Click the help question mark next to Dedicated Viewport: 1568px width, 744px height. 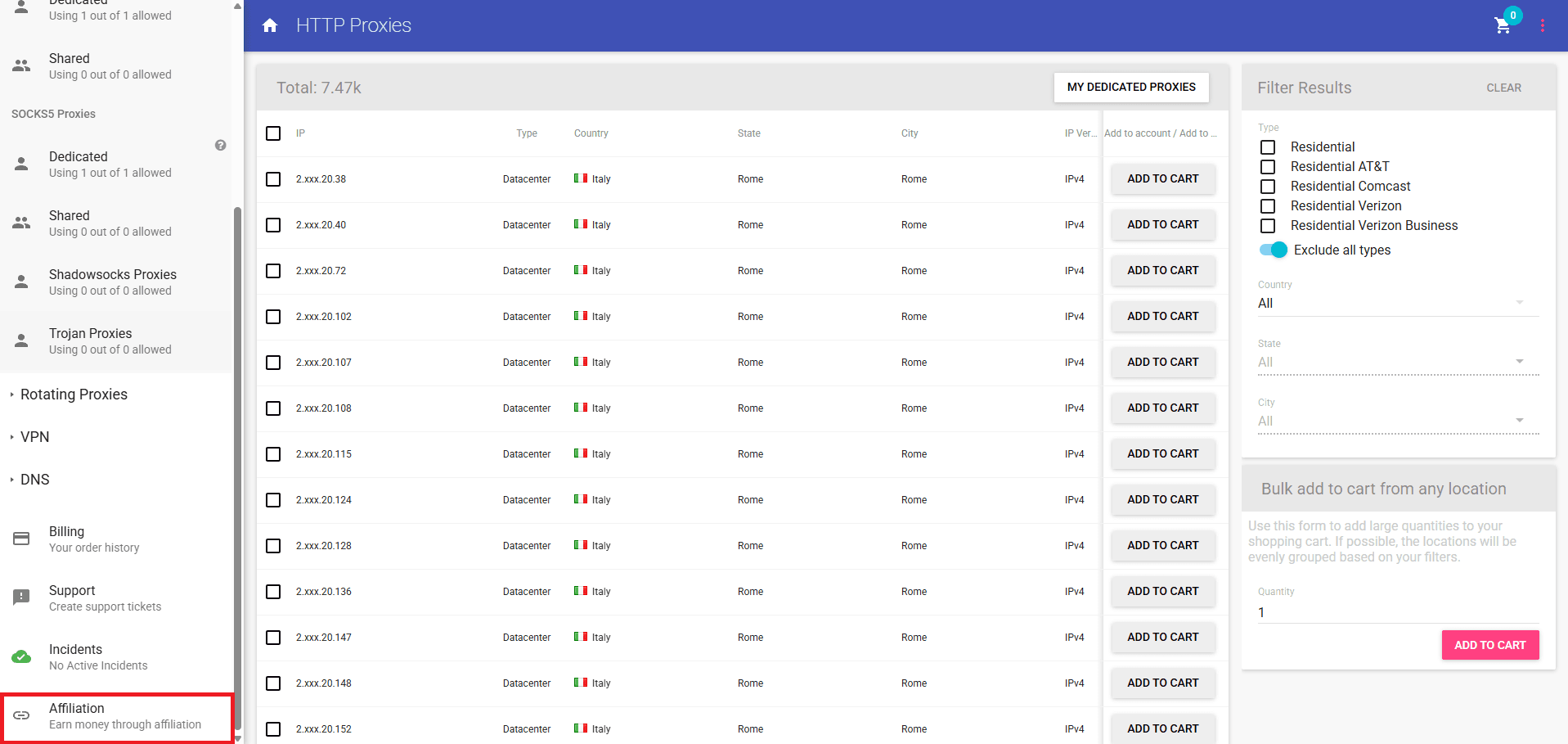(220, 145)
